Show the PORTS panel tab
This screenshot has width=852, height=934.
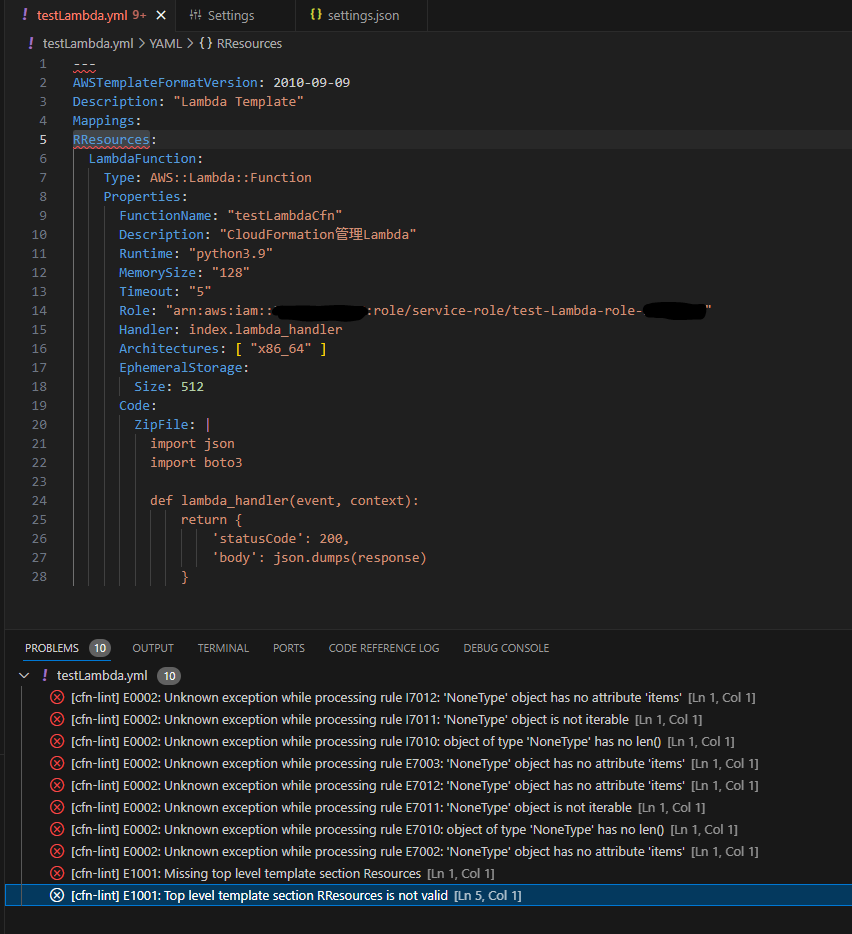pyautogui.click(x=289, y=648)
